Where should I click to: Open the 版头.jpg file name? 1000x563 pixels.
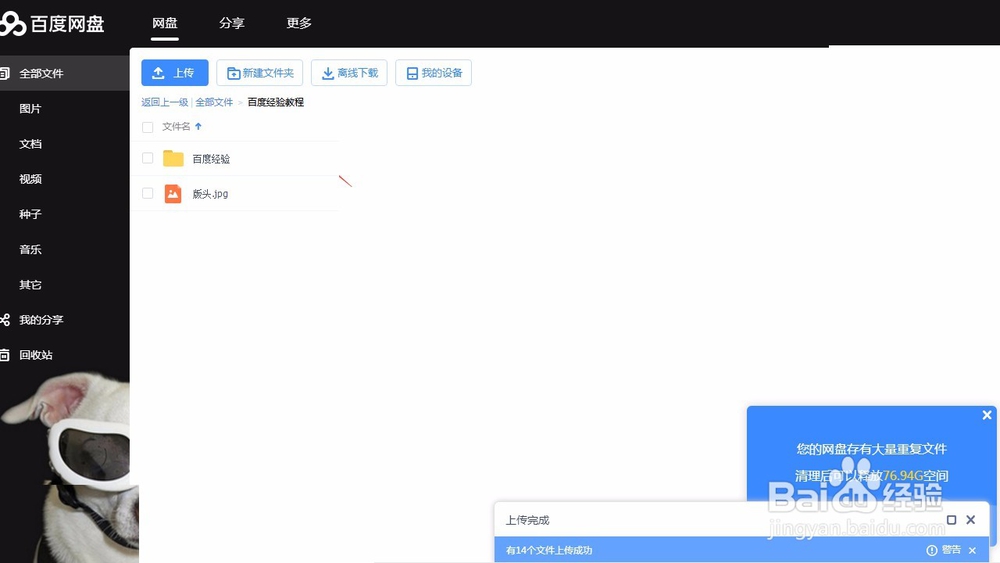click(210, 194)
